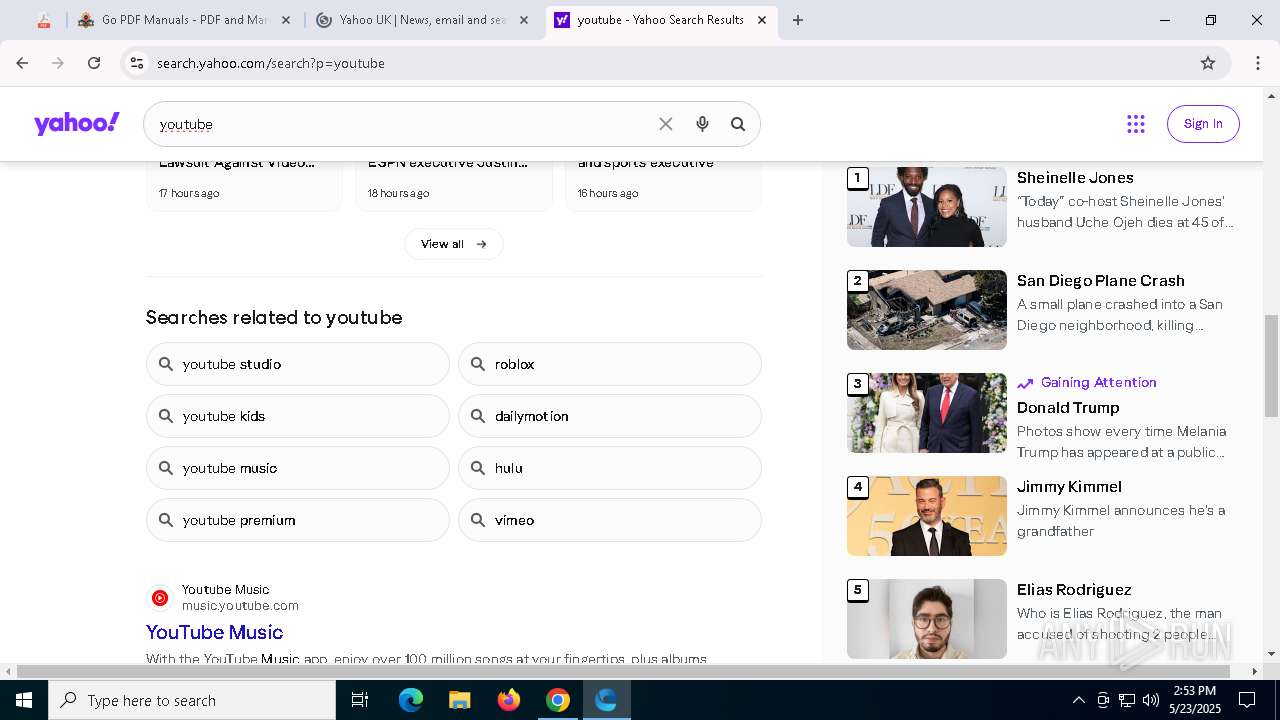Close the youtube search results tab
The height and width of the screenshot is (720, 1280).
click(762, 20)
